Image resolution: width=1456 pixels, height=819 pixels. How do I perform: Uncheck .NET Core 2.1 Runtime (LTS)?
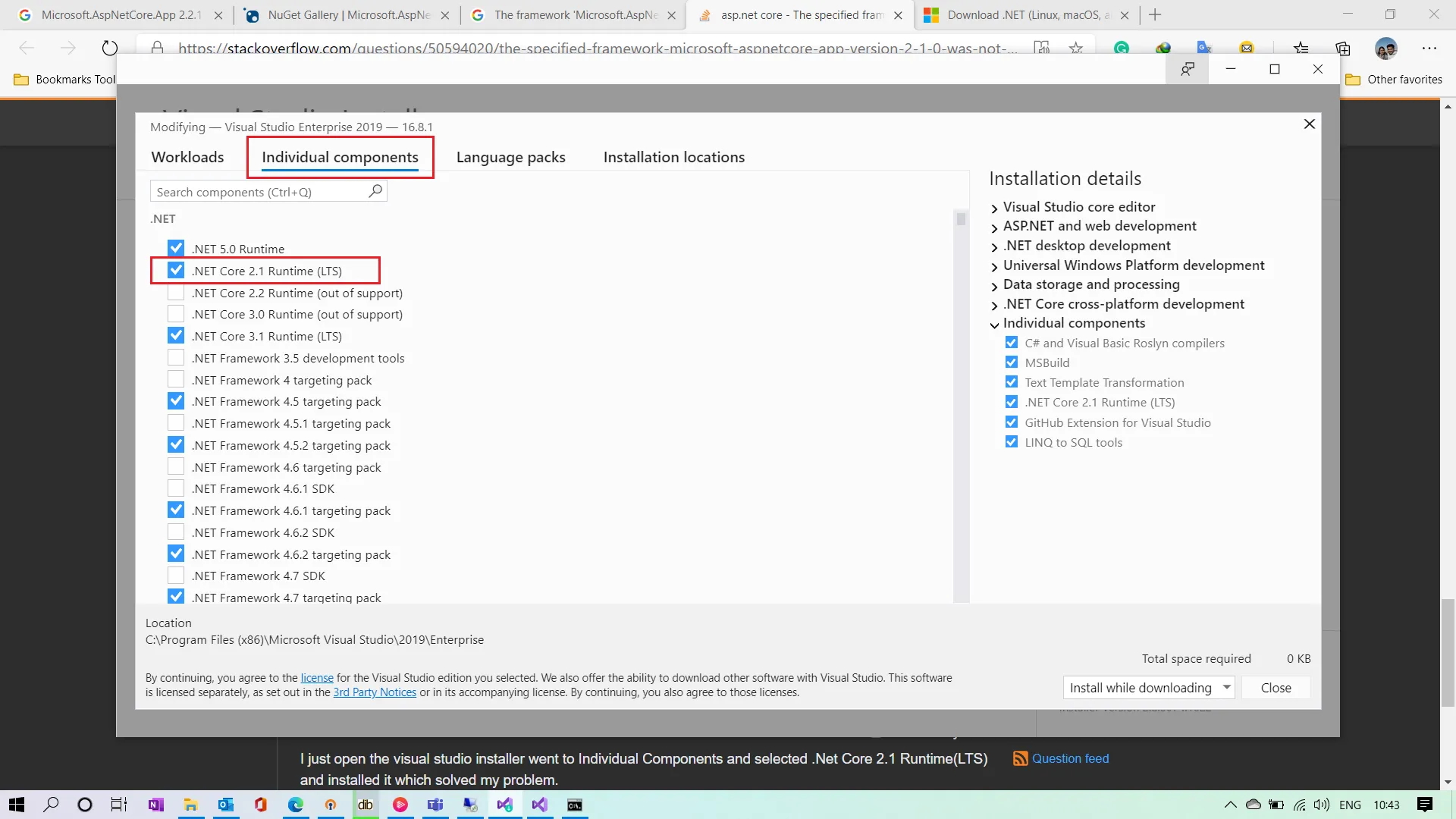[x=176, y=271]
